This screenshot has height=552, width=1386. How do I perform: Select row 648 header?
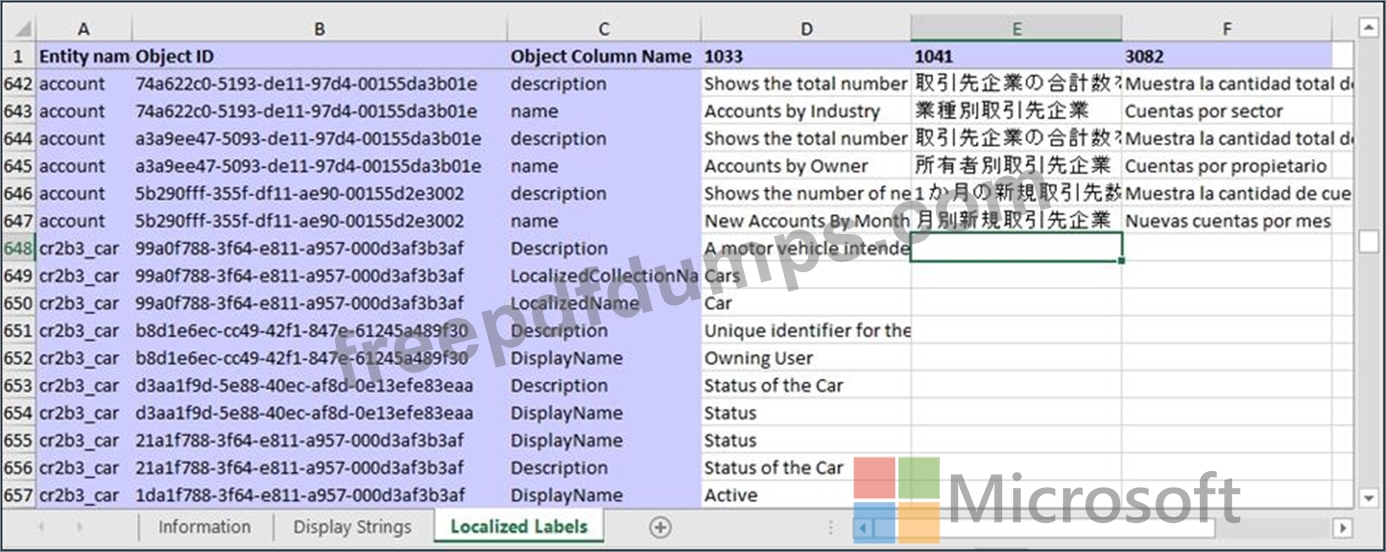18,248
